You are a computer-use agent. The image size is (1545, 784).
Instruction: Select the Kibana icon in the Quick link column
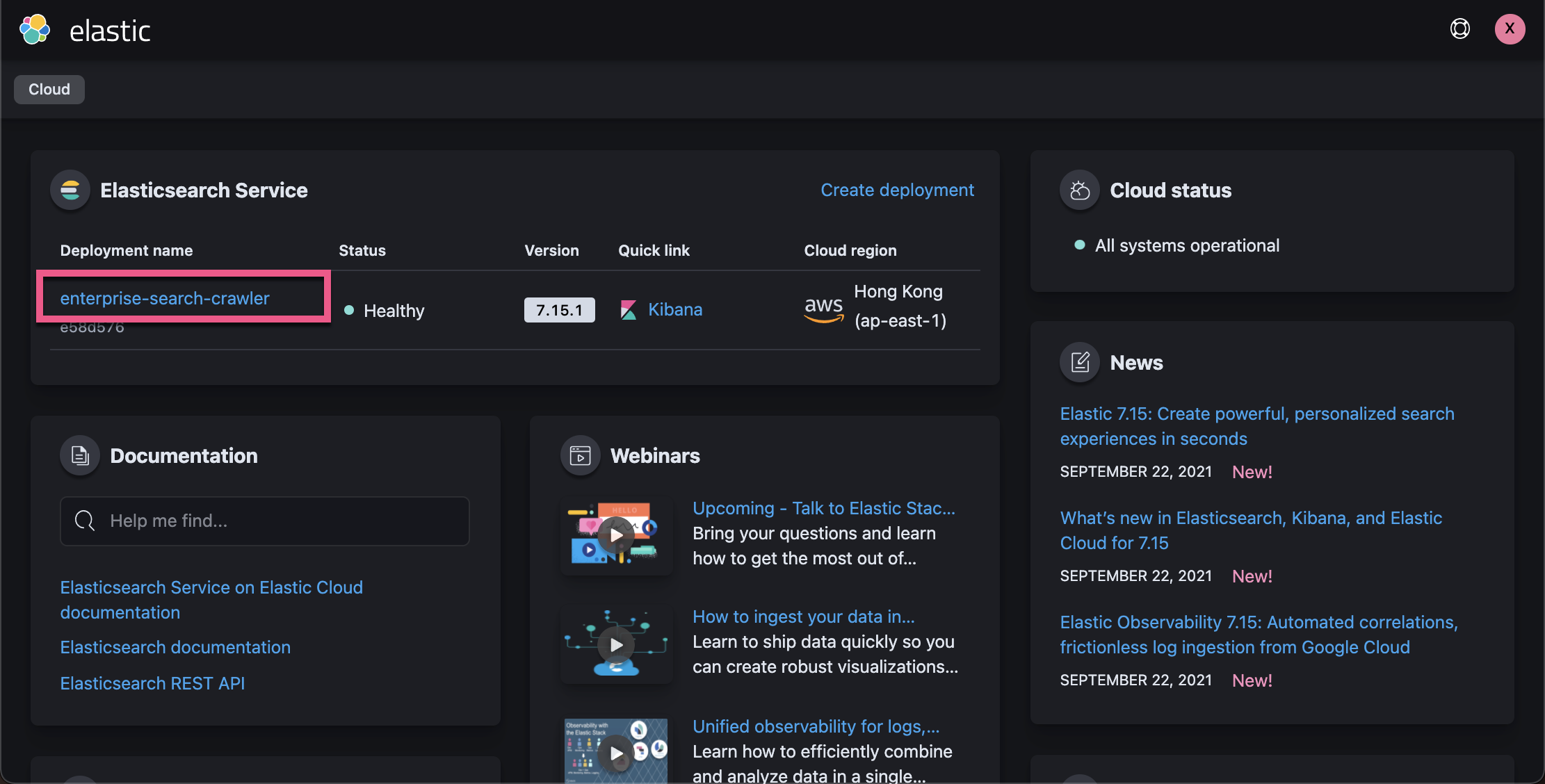point(628,310)
